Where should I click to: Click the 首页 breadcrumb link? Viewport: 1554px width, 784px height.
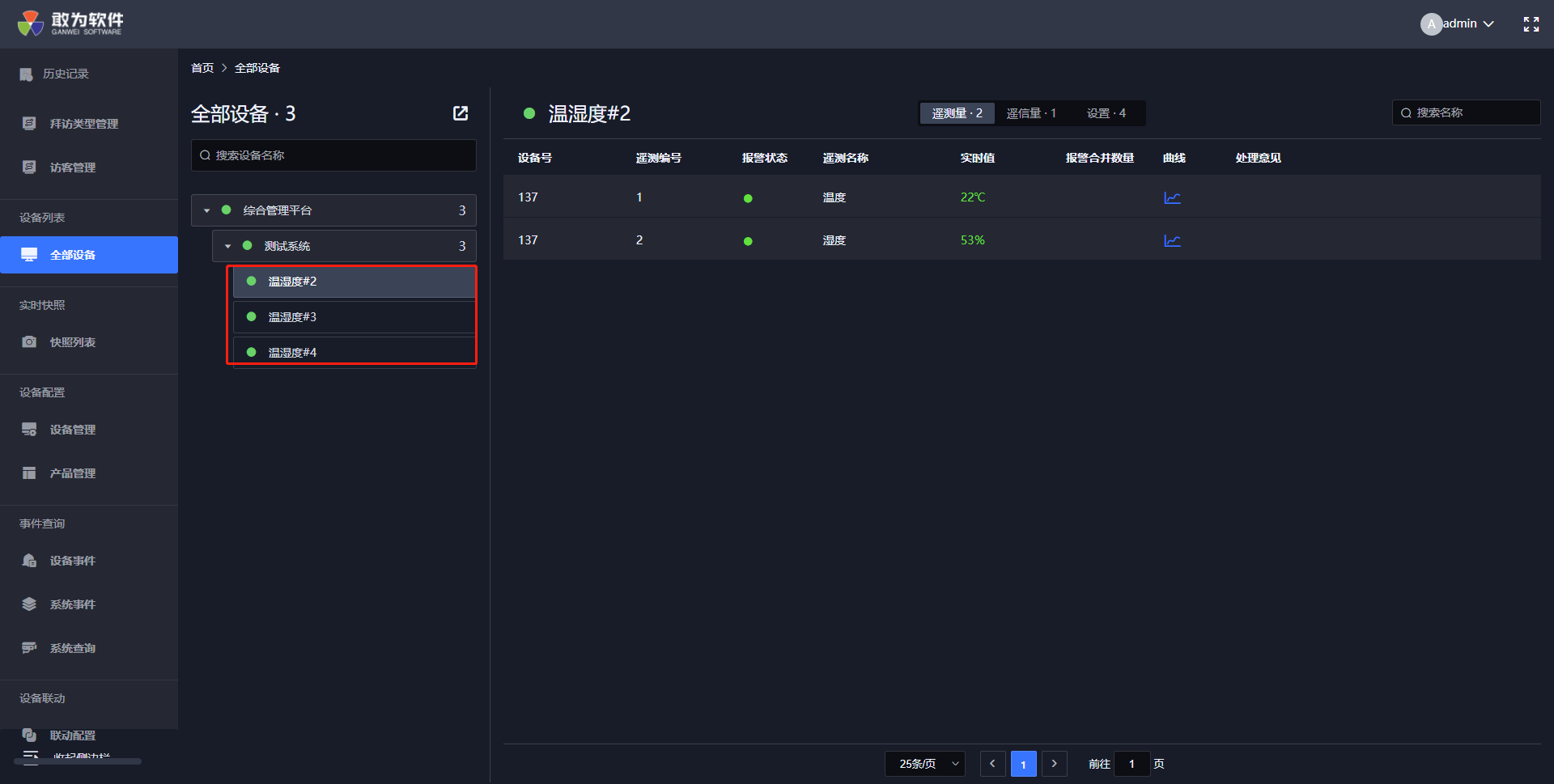point(202,68)
